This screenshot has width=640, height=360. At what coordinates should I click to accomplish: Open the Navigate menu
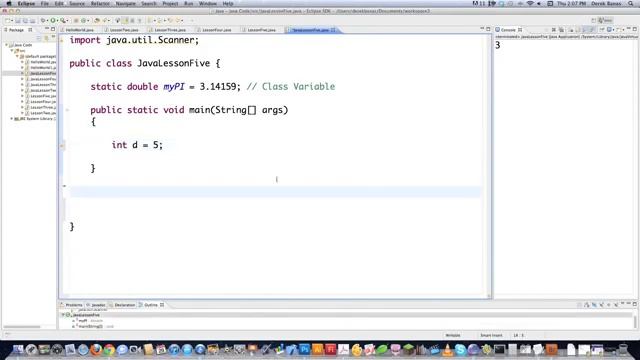(125, 3)
